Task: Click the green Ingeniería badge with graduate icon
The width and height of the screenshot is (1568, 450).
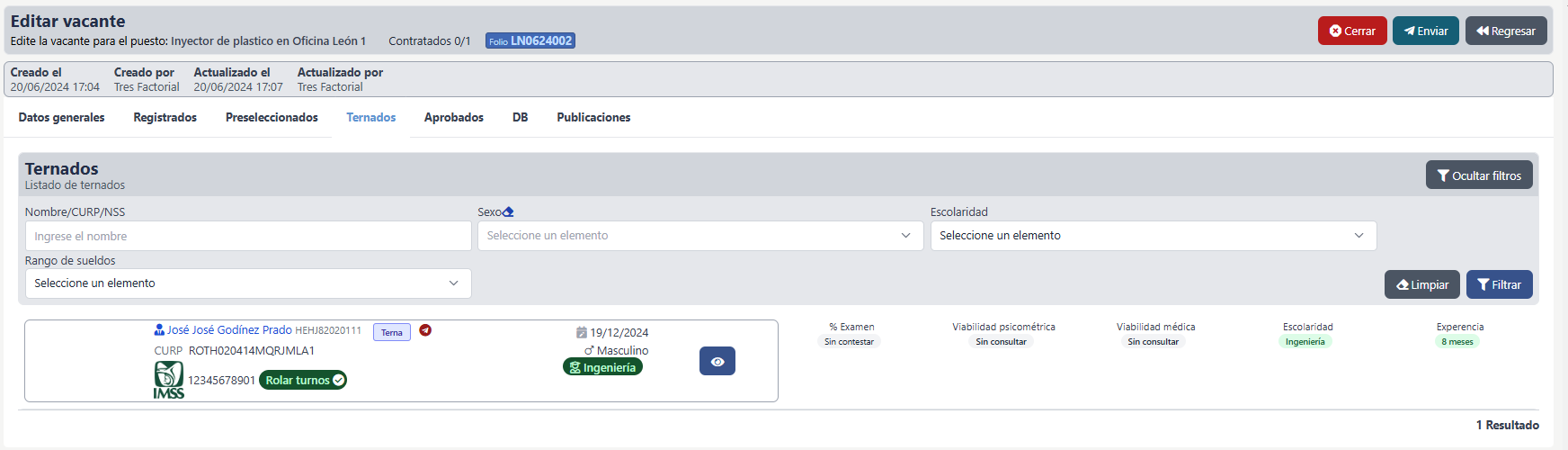Action: coord(602,367)
